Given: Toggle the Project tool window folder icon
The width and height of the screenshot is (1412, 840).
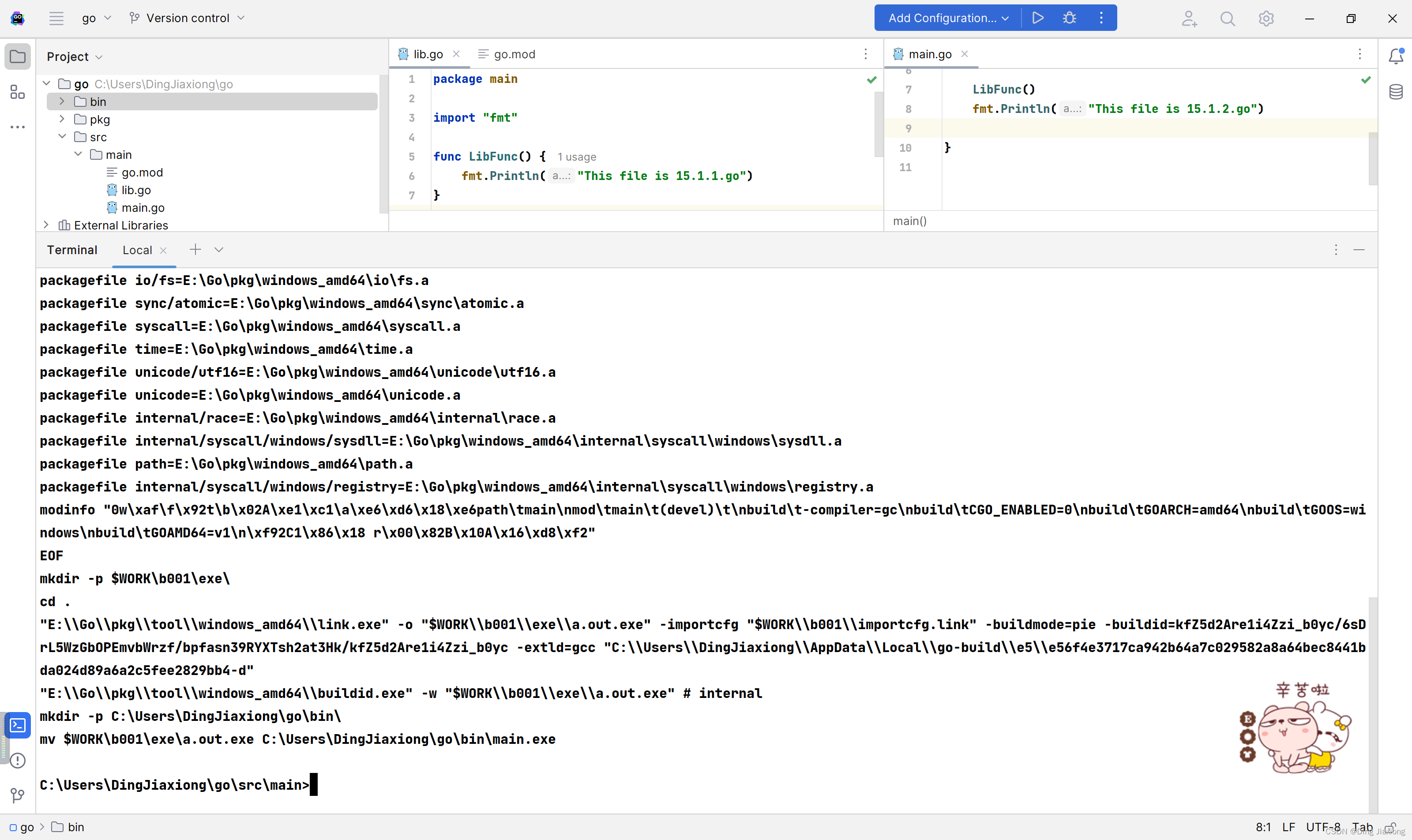Looking at the screenshot, I should (18, 56).
